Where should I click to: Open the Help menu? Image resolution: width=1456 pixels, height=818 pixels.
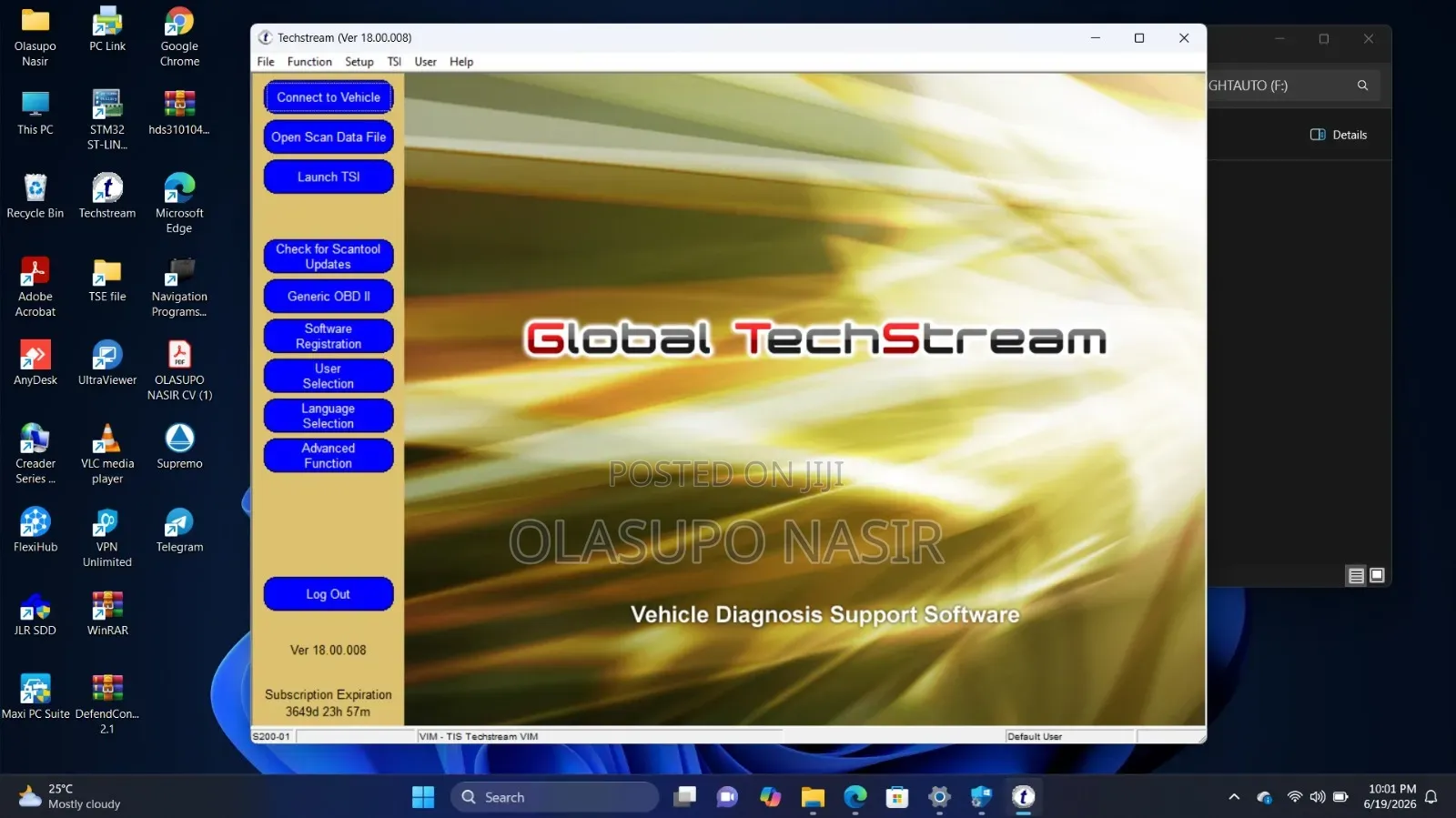tap(461, 62)
